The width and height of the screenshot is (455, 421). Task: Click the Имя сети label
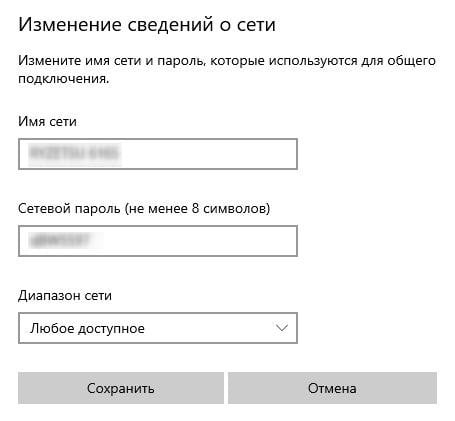[x=47, y=121]
